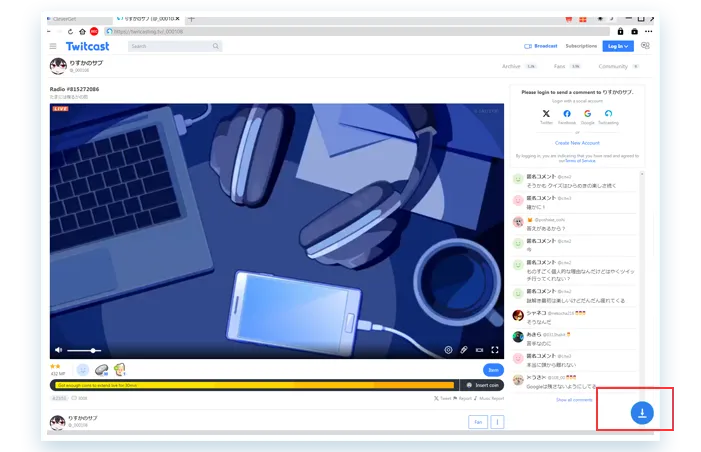Click the language switch icon
The width and height of the screenshot is (701, 452).
[645, 46]
